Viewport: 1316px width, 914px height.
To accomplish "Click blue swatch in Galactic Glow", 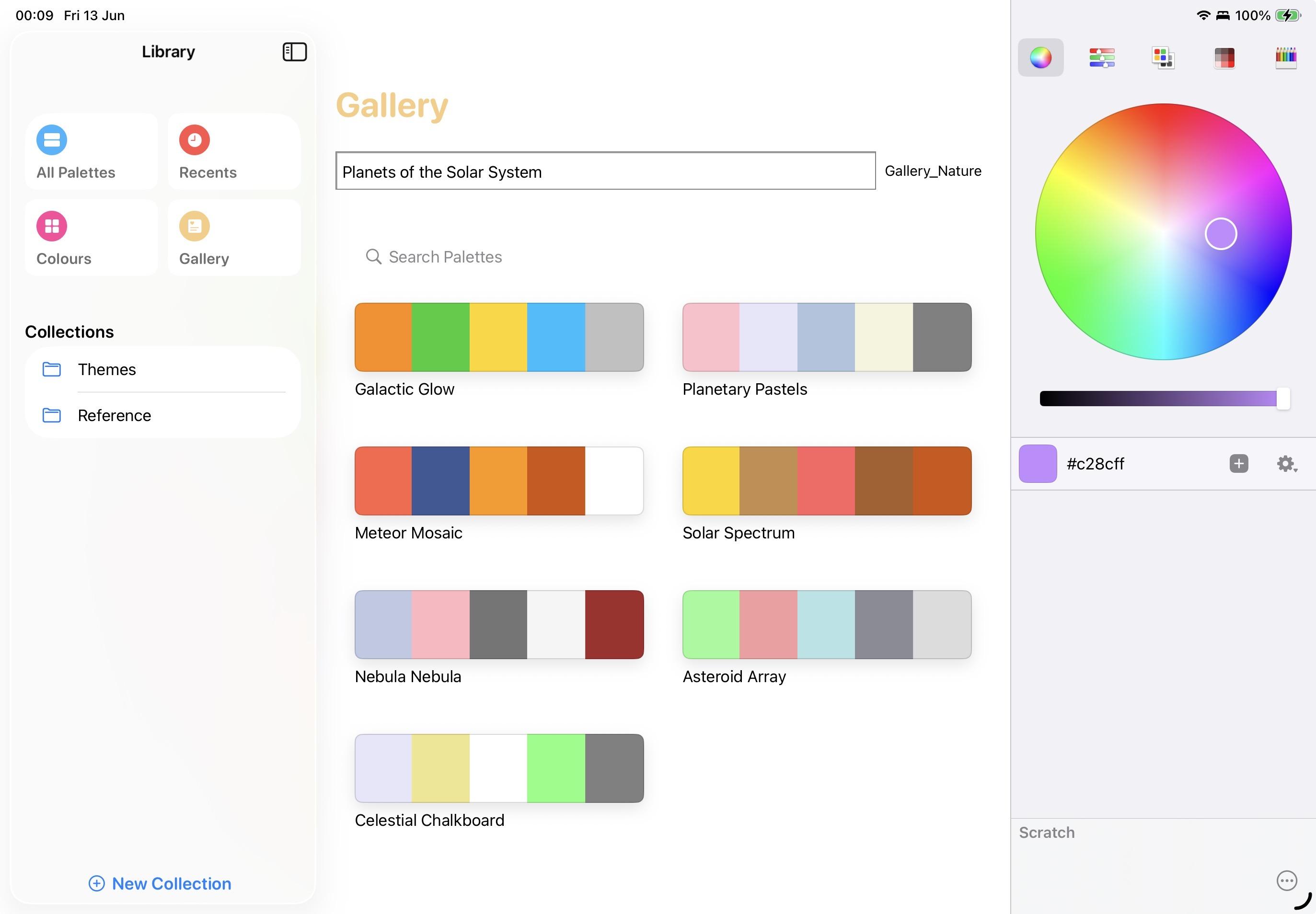I will 556,337.
